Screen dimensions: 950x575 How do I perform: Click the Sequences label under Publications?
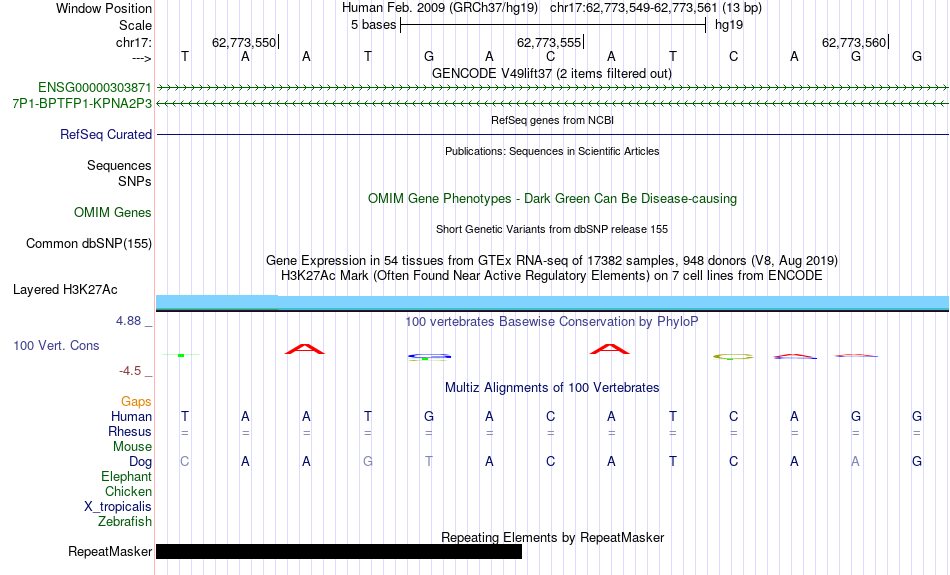(x=119, y=165)
